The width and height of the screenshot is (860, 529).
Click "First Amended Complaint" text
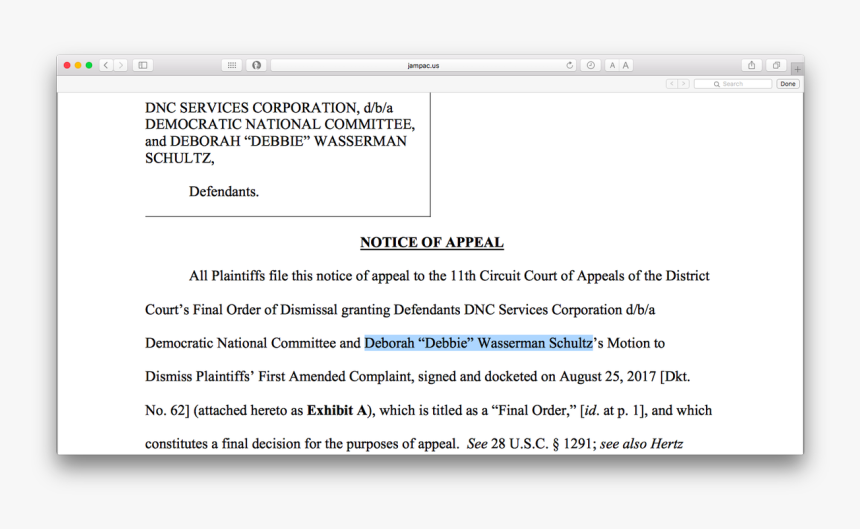335,377
